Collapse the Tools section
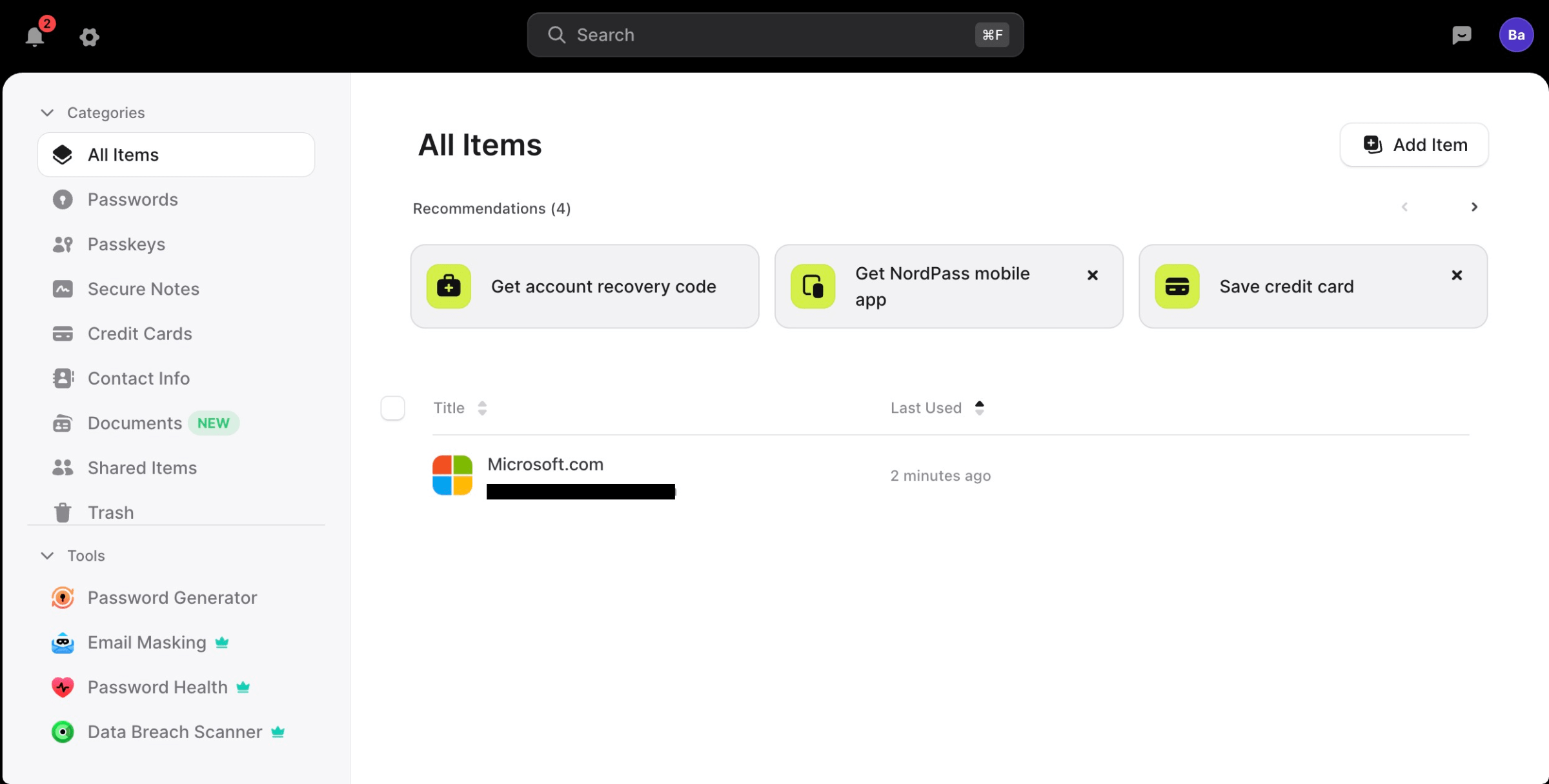 coord(46,555)
